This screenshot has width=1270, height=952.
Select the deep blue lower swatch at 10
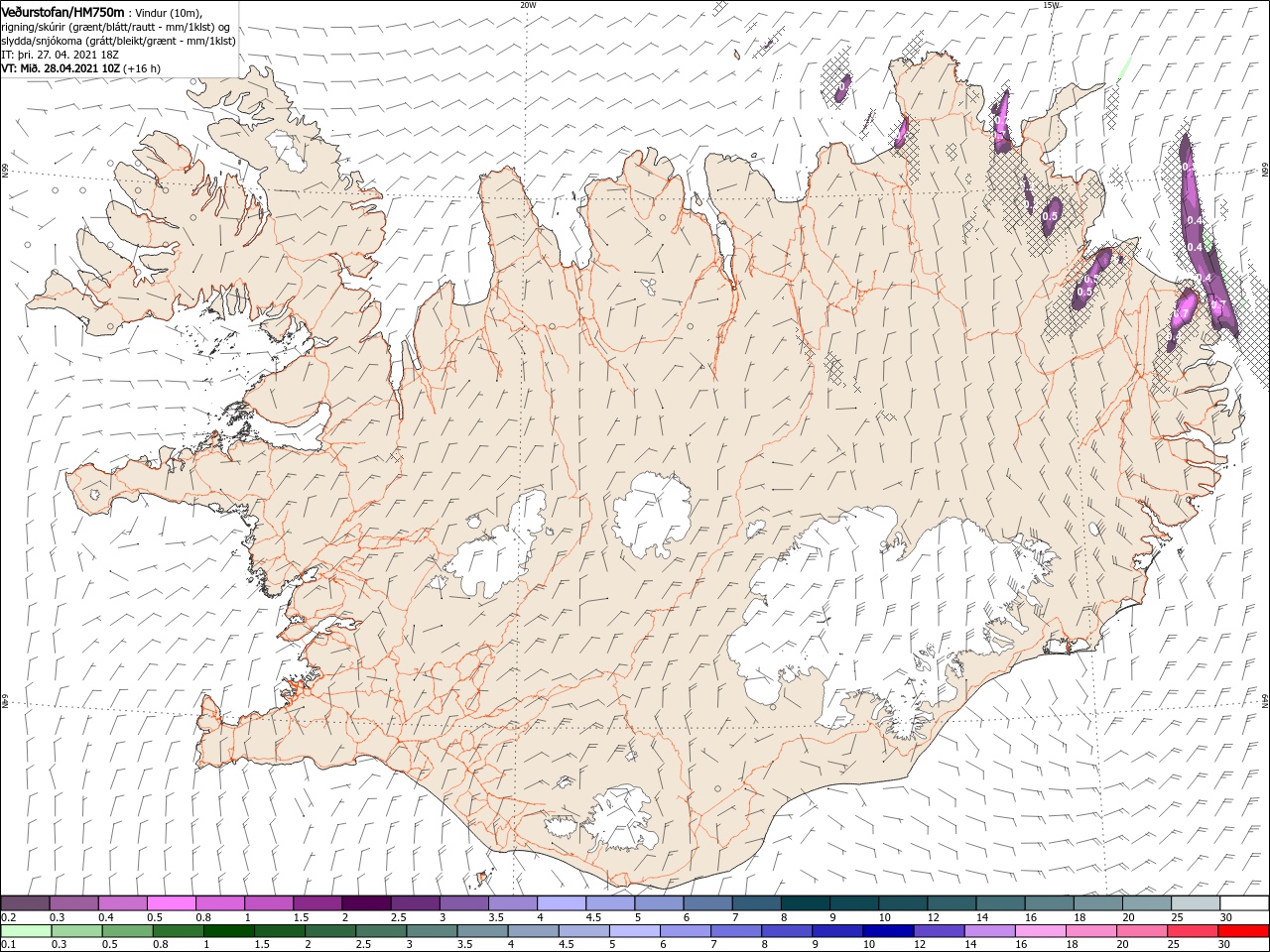887,931
